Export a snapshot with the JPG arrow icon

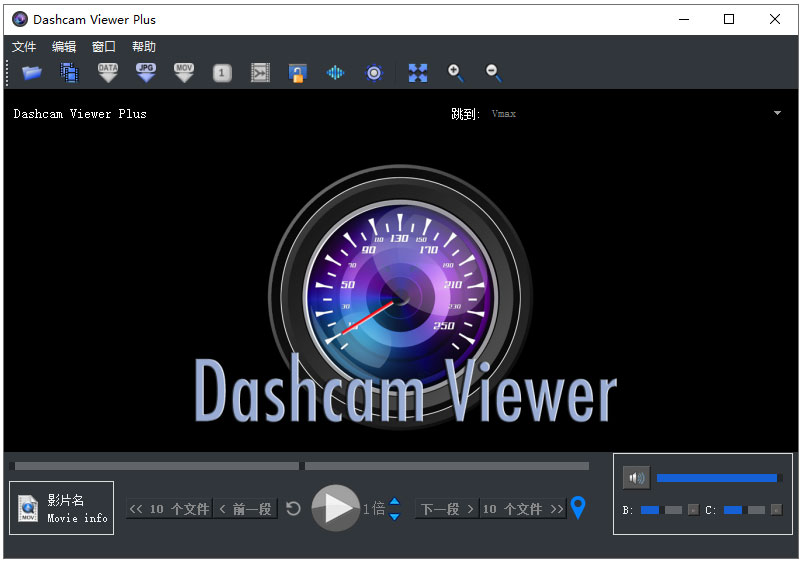(x=146, y=73)
